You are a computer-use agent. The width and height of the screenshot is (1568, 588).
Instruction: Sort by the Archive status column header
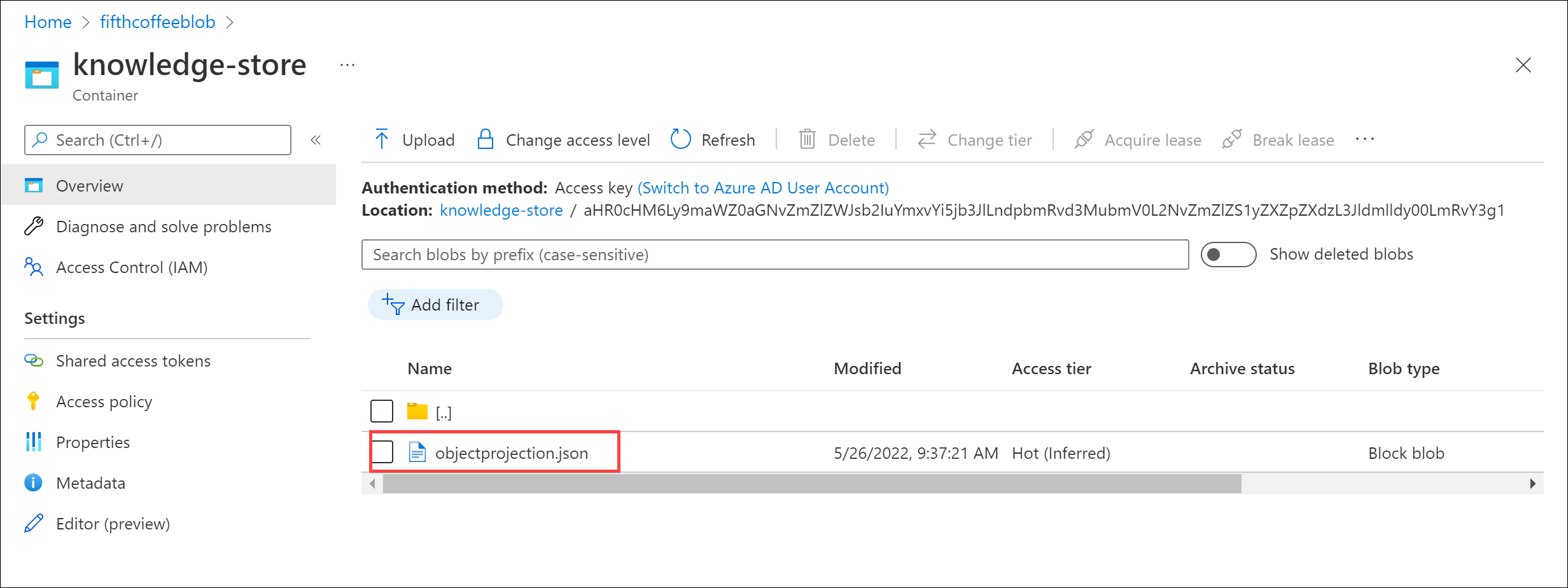(1242, 368)
